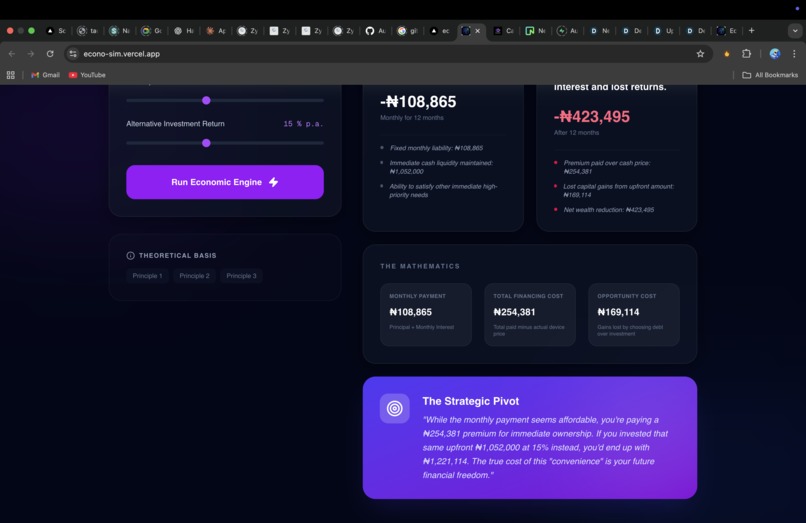Open the Principle 2 chip

click(194, 276)
